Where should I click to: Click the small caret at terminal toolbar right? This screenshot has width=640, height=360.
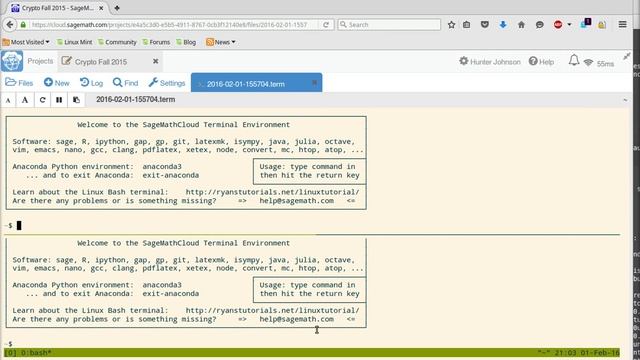coord(625,100)
